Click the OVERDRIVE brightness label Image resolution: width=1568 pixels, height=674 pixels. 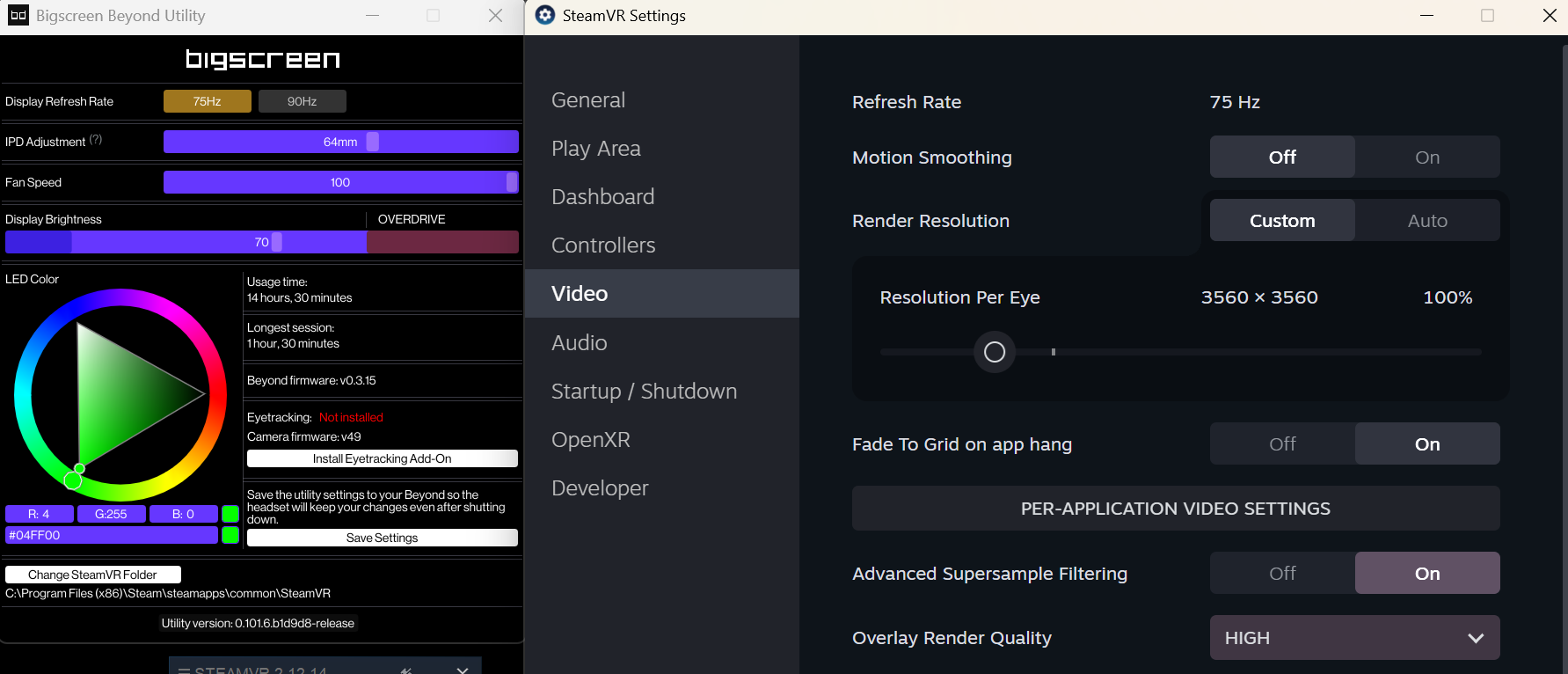point(412,219)
